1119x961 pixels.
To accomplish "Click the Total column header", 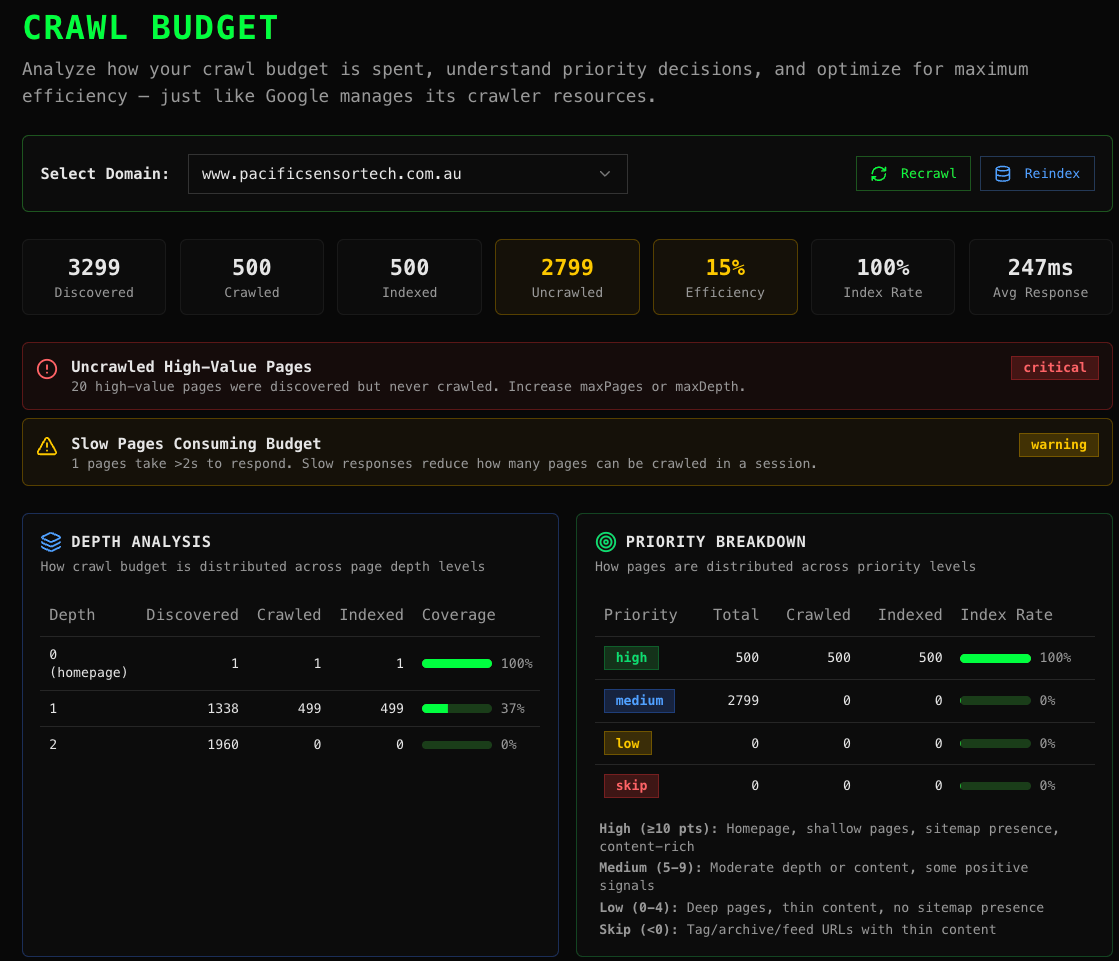I will 736,615.
